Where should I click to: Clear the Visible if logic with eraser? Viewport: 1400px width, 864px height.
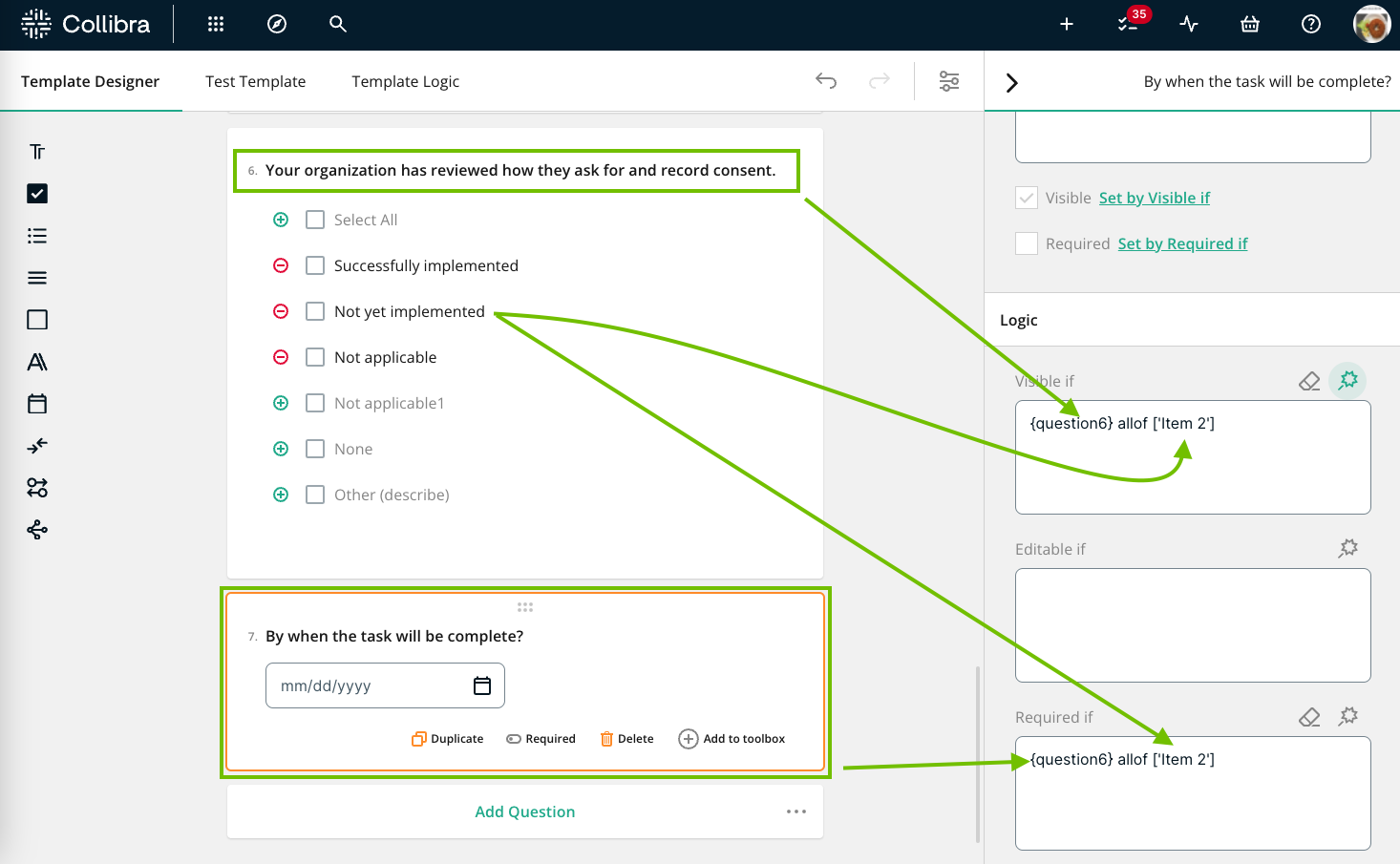1309,381
